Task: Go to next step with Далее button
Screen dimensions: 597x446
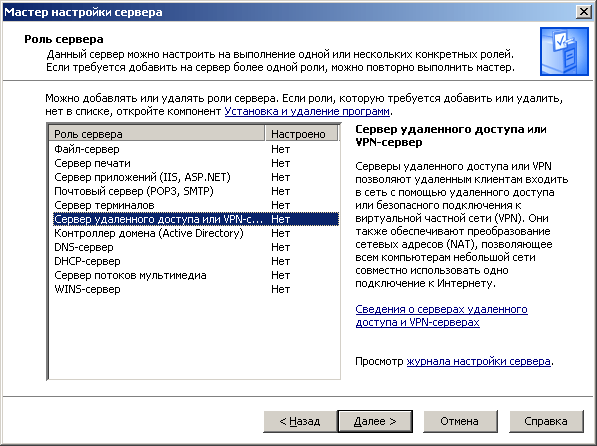Action: 375,421
